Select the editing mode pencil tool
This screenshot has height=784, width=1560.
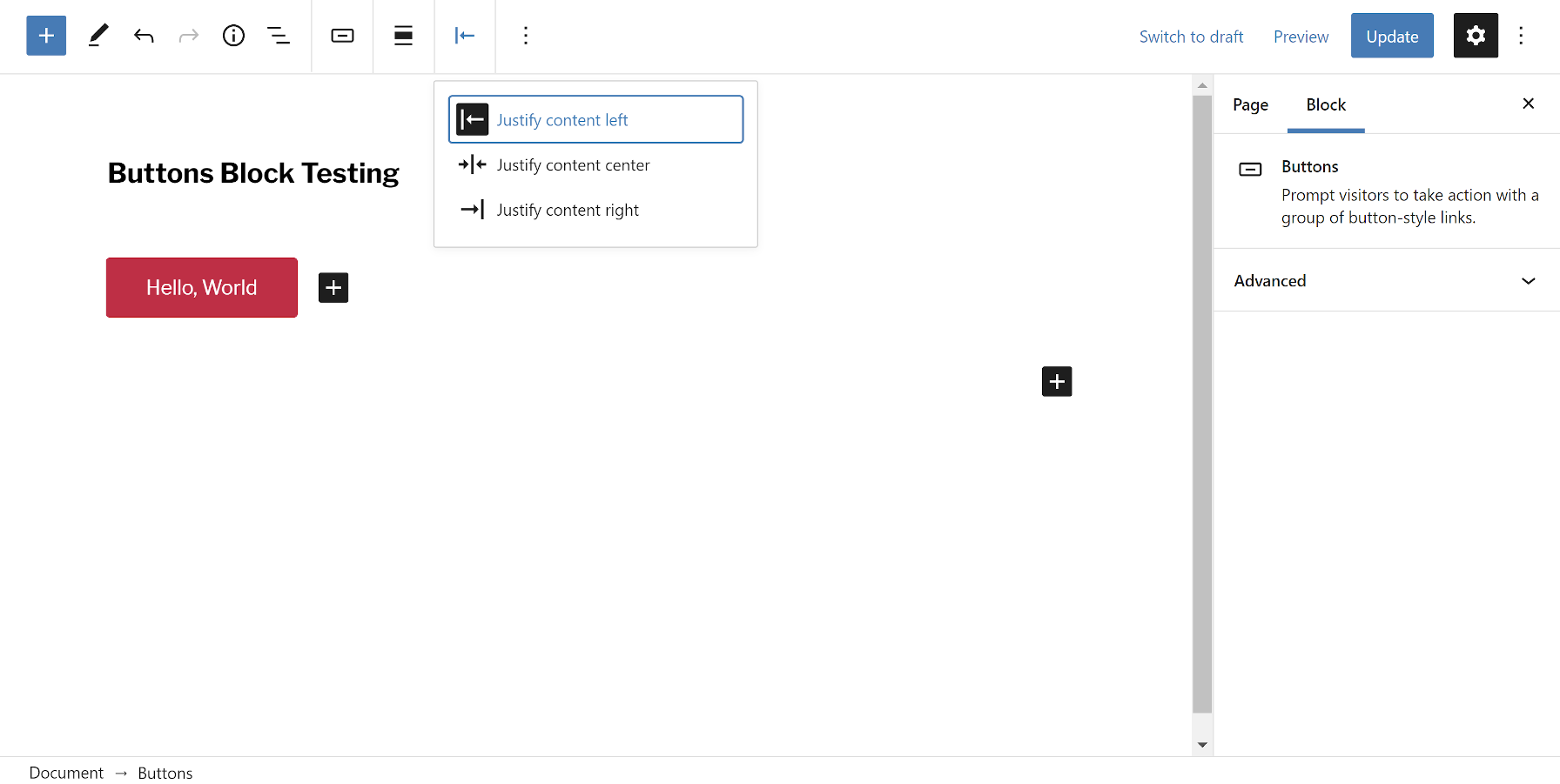click(97, 36)
